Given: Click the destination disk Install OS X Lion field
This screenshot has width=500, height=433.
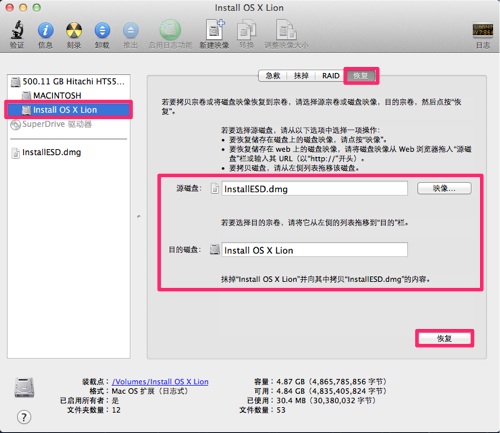Looking at the screenshot, I should 314,250.
